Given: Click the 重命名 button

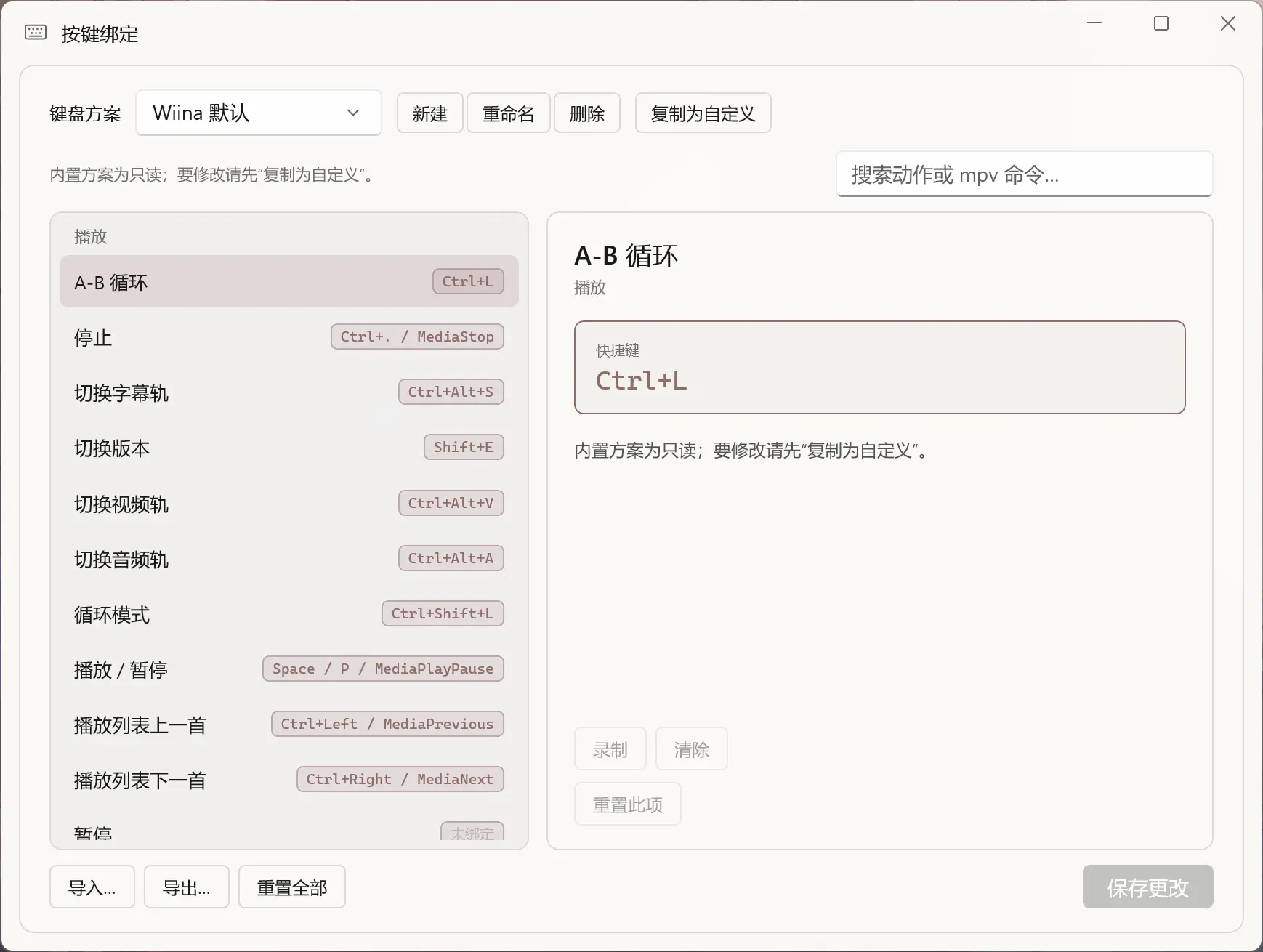Looking at the screenshot, I should pos(508,113).
